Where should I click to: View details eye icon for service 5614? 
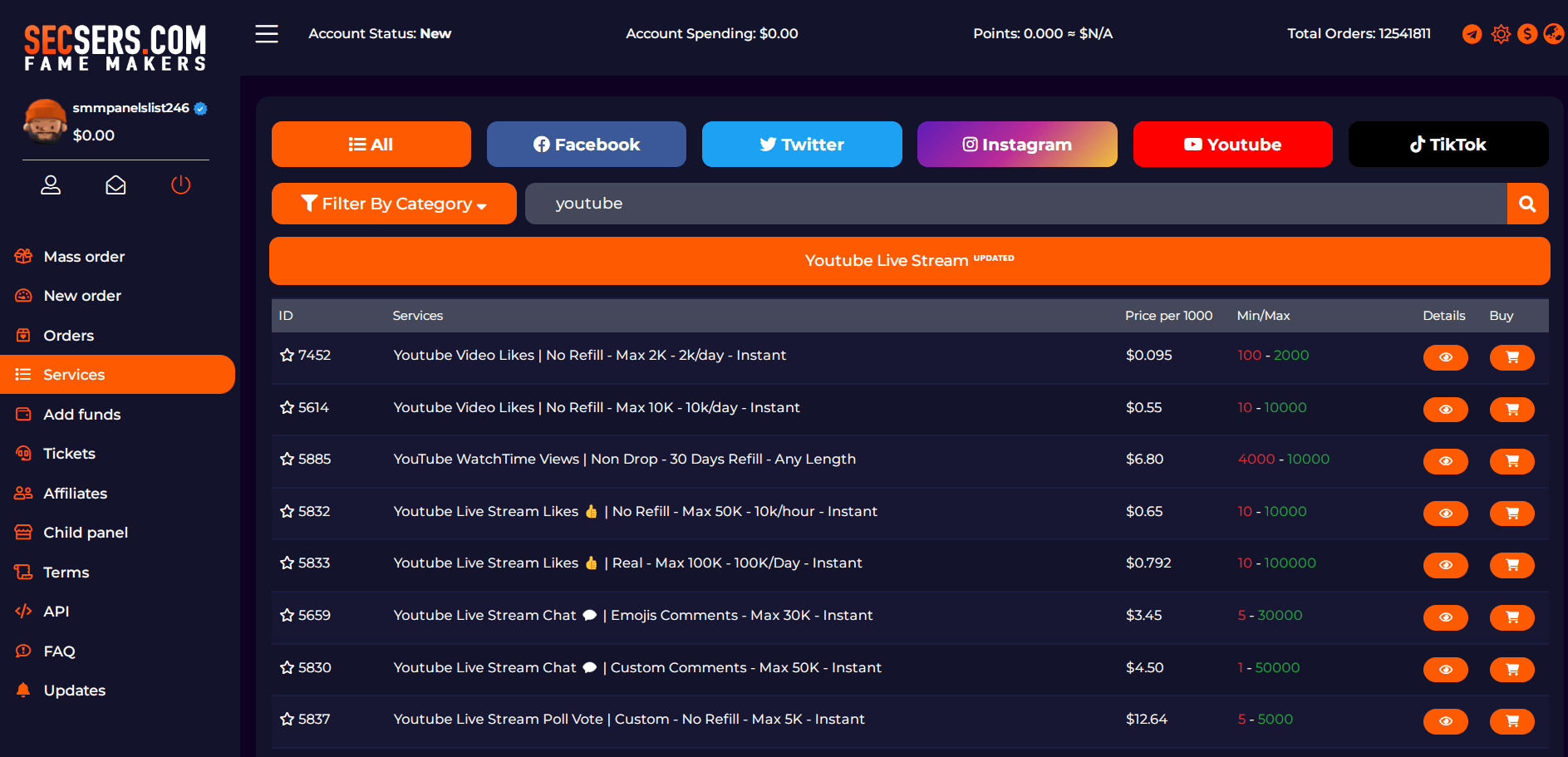pos(1445,410)
